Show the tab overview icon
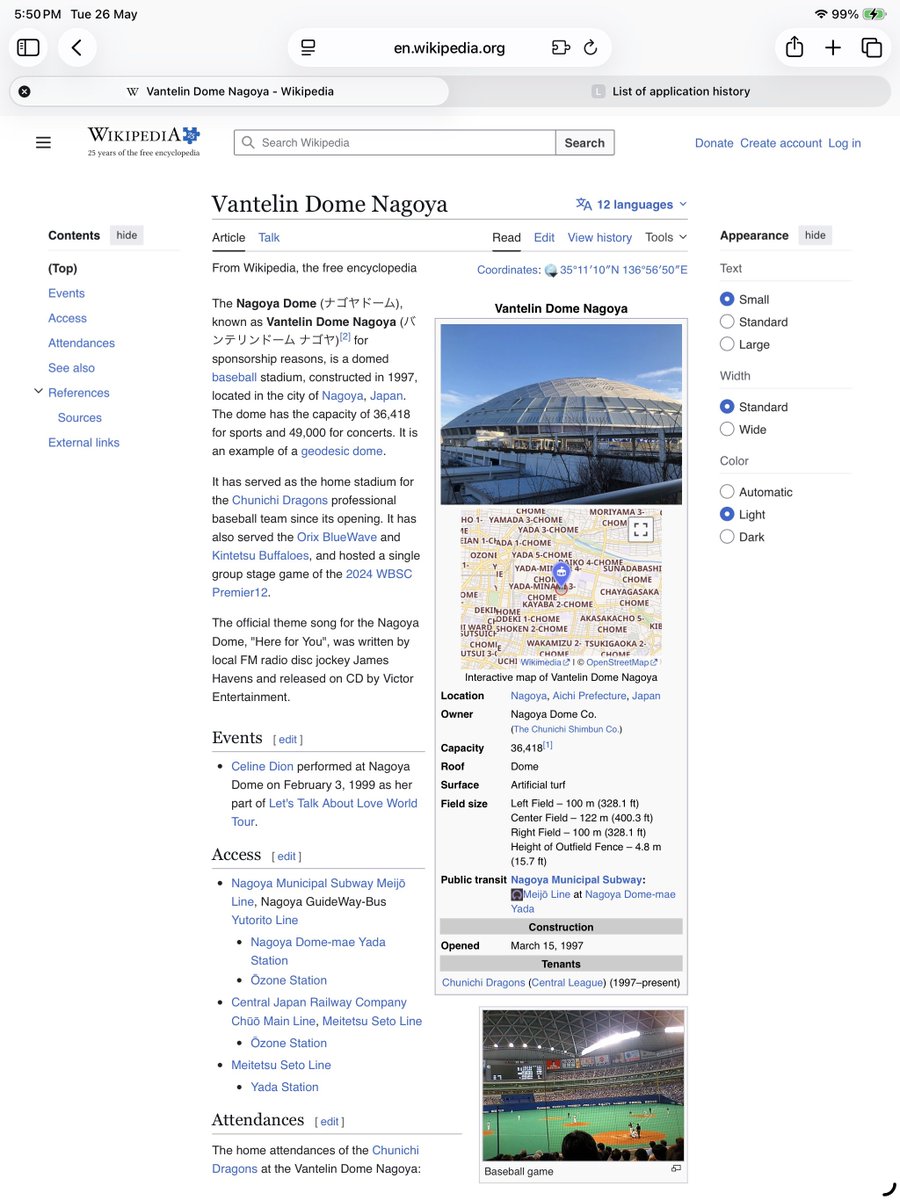Image resolution: width=900 pixels, height=1200 pixels. click(x=872, y=48)
